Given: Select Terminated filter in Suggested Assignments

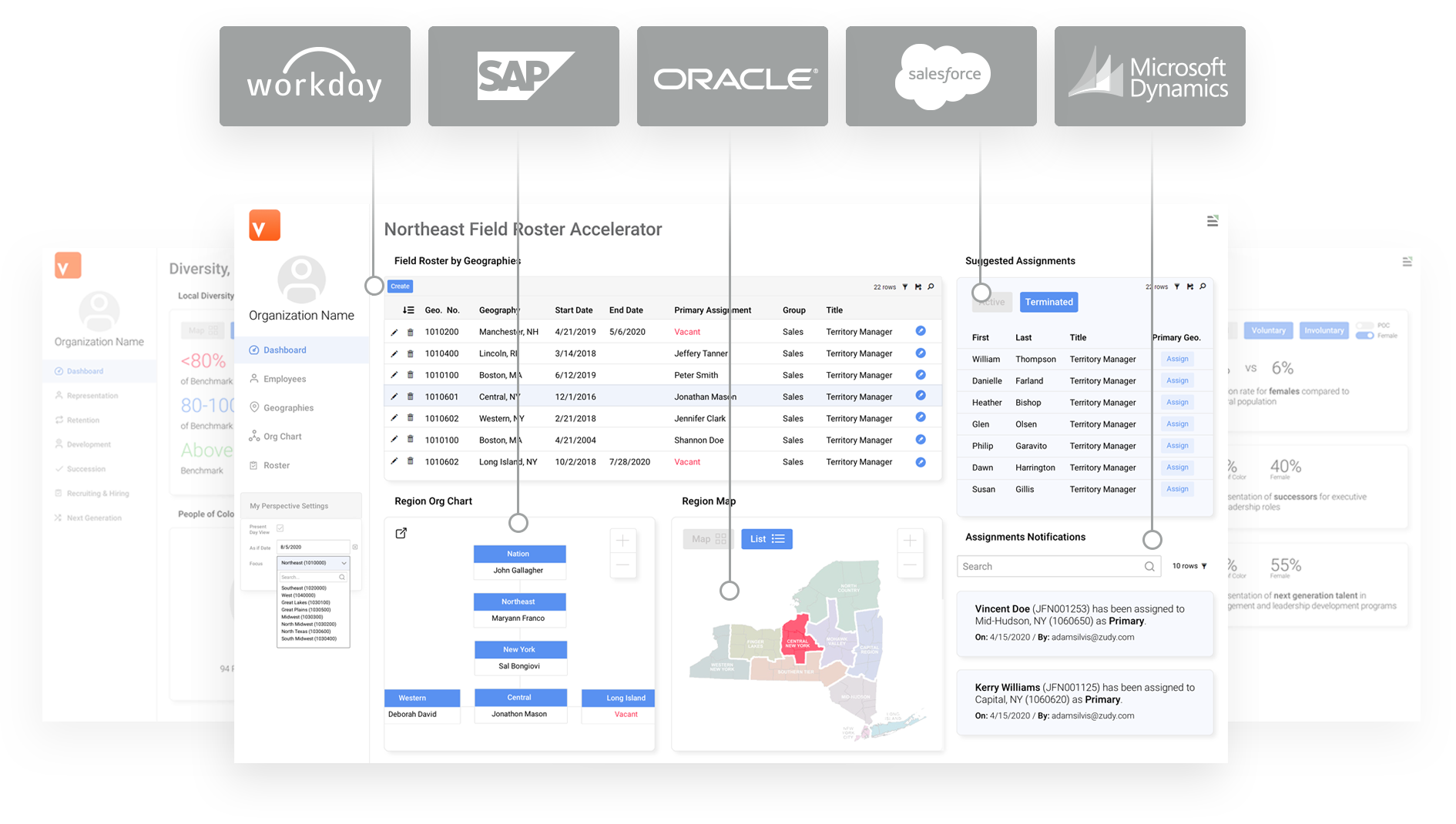Looking at the screenshot, I should (1049, 302).
